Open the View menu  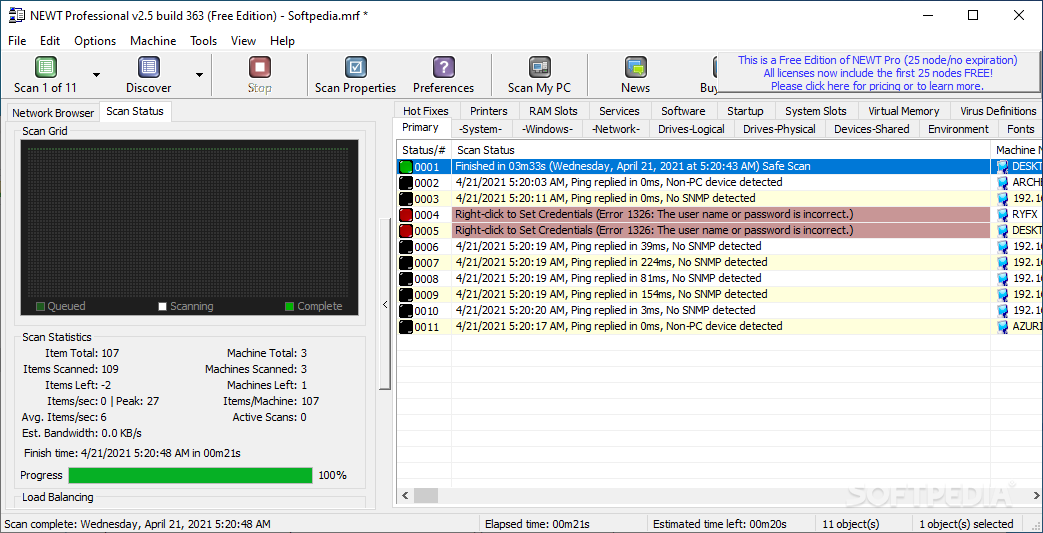243,41
